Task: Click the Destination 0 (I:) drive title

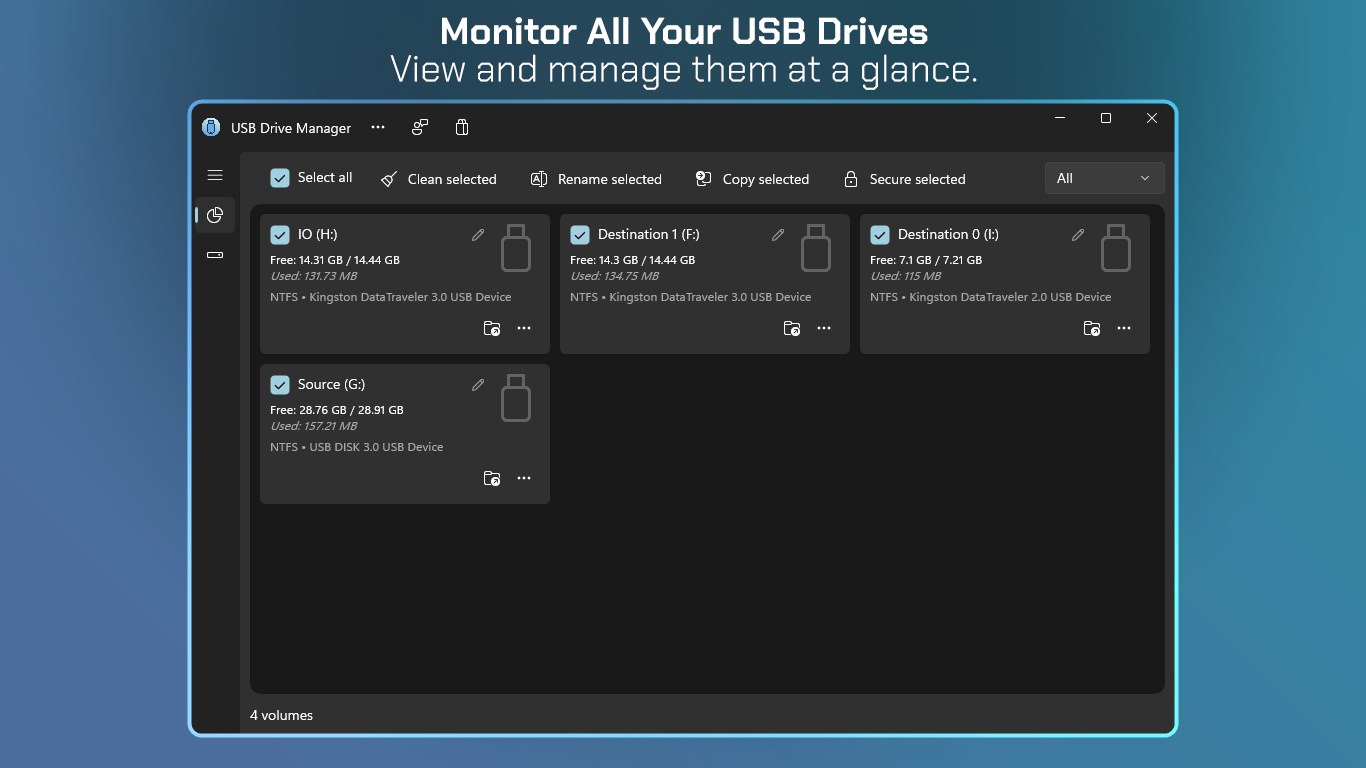Action: (948, 235)
